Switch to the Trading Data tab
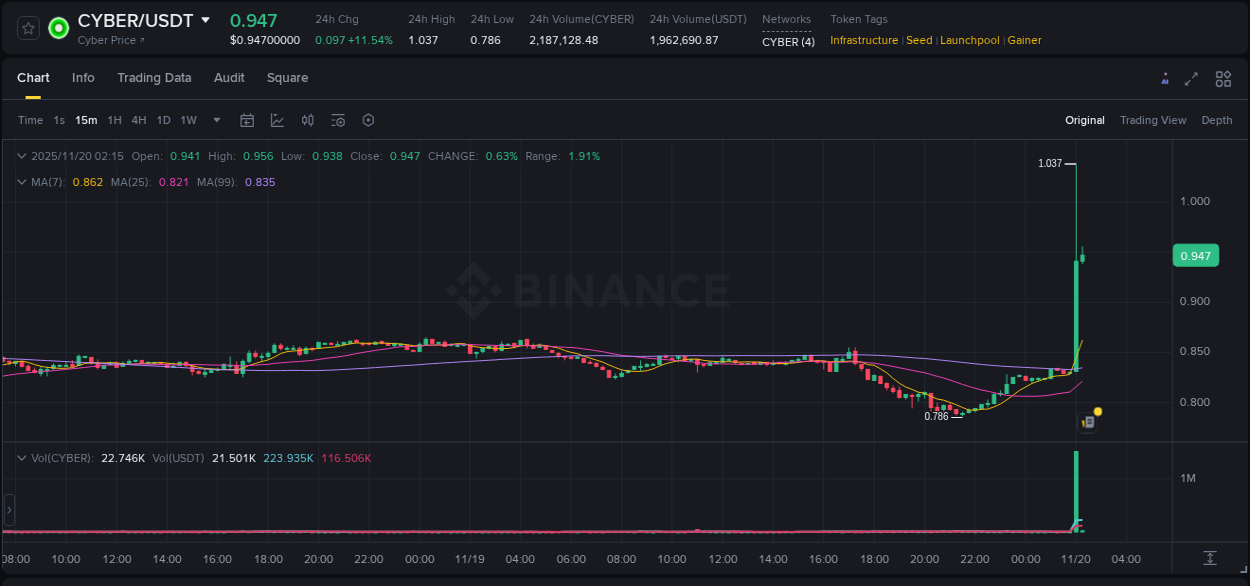 click(154, 78)
